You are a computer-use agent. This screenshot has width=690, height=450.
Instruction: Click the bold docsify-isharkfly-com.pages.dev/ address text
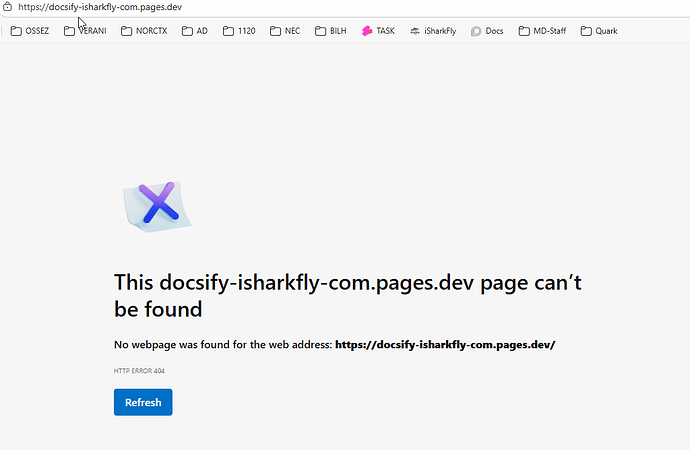pos(445,344)
